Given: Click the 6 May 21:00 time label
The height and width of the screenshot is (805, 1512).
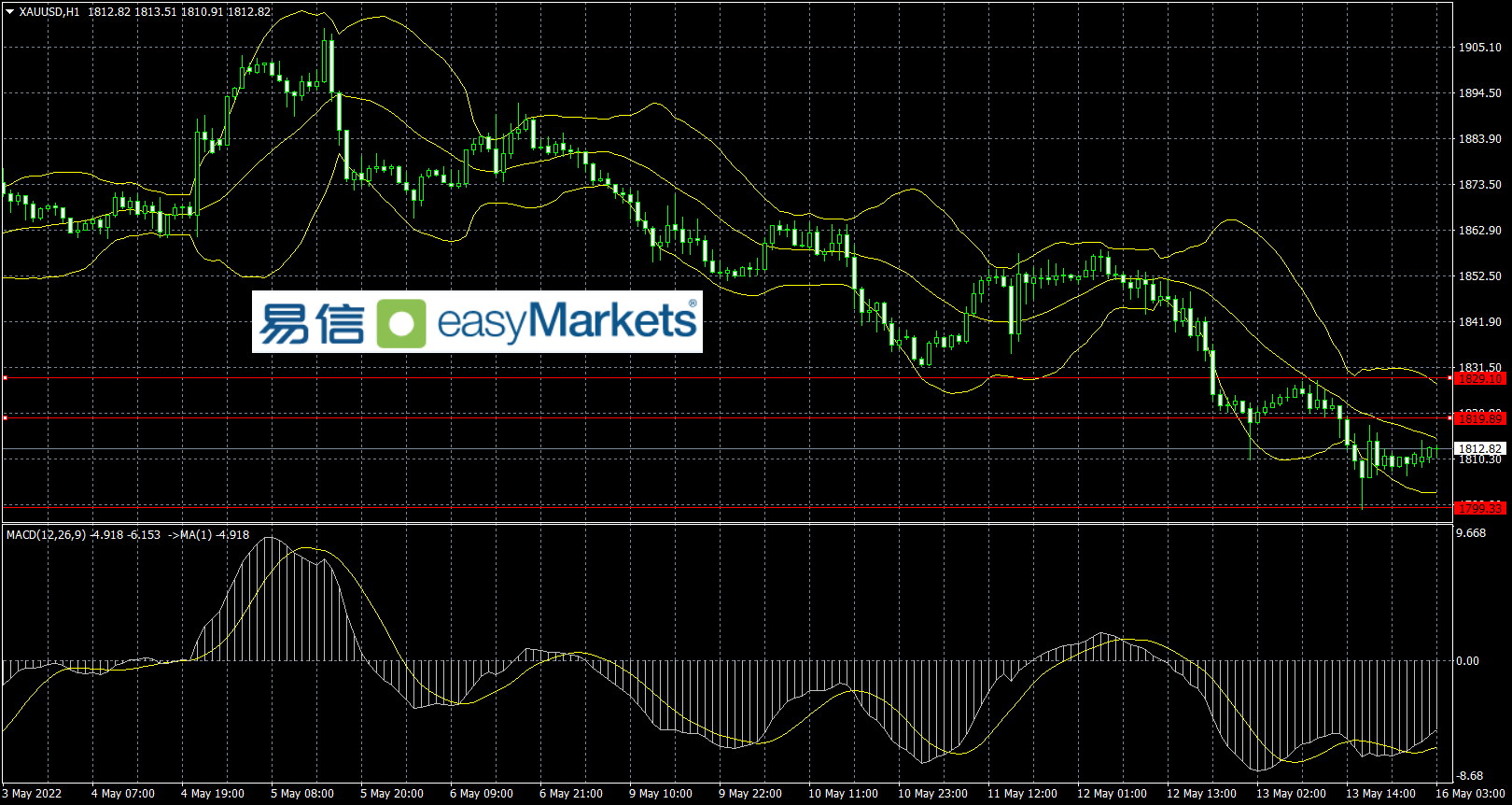Looking at the screenshot, I should click(571, 794).
